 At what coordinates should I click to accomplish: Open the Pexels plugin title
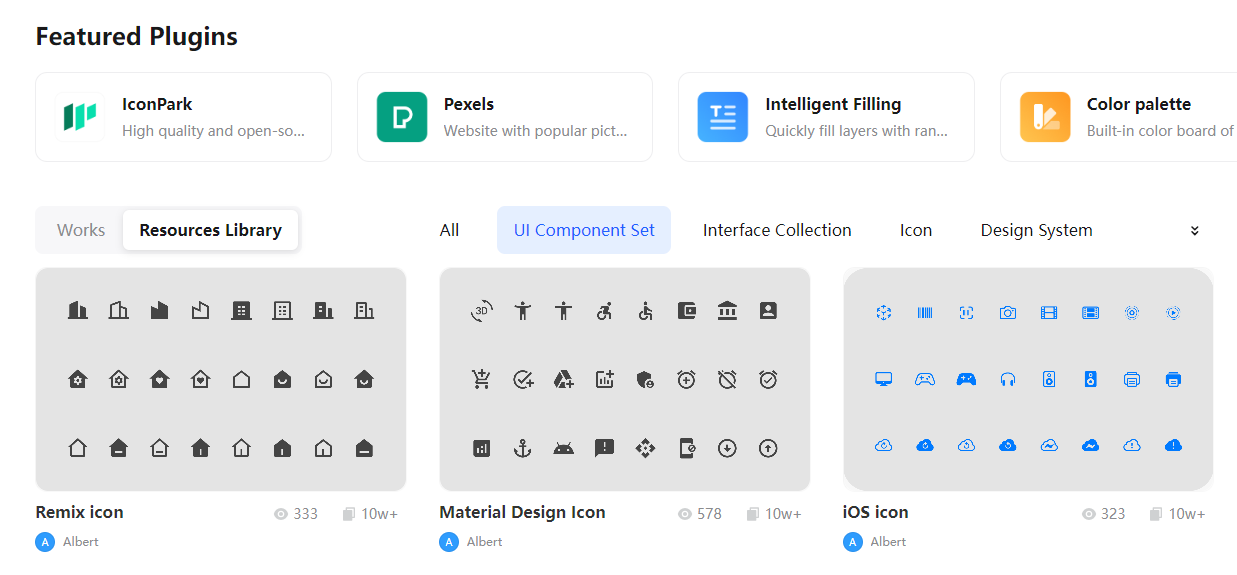469,104
